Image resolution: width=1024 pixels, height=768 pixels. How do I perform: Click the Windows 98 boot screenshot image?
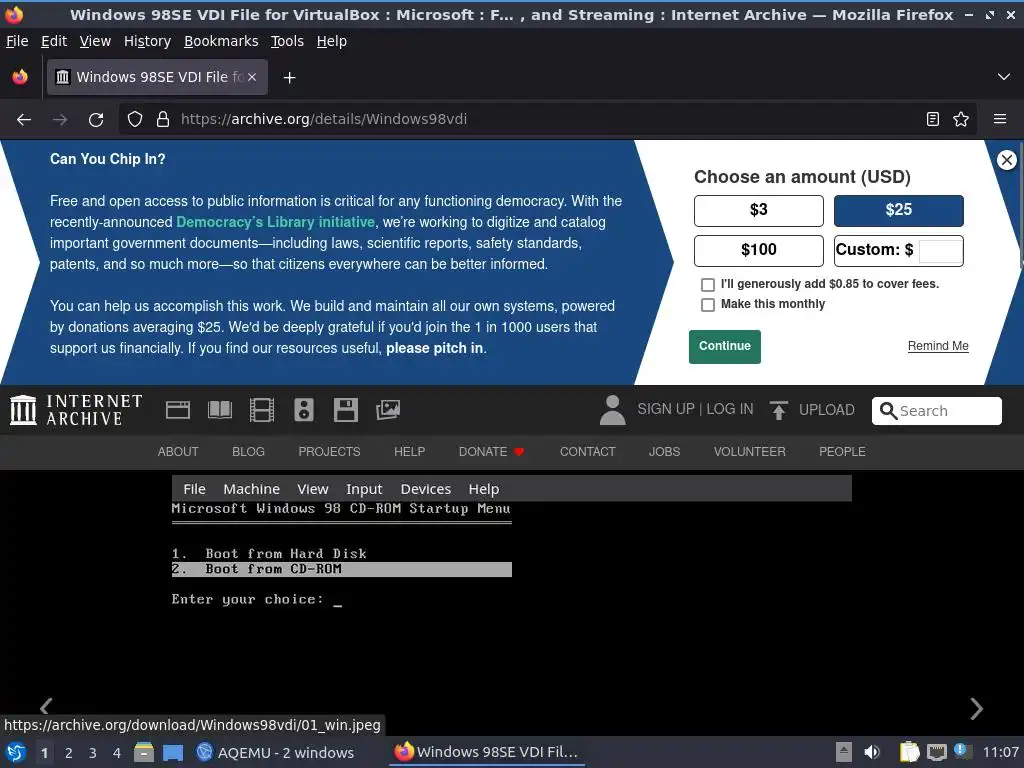[x=511, y=594]
